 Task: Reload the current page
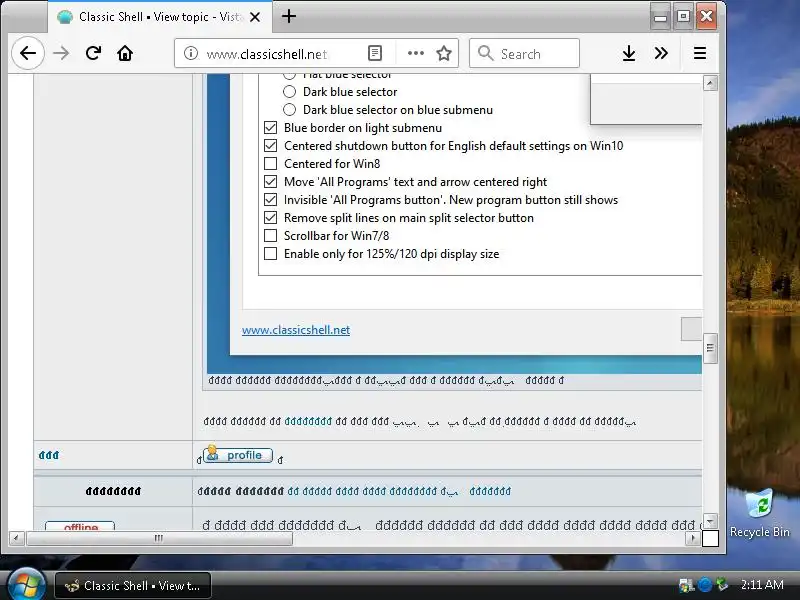click(93, 53)
